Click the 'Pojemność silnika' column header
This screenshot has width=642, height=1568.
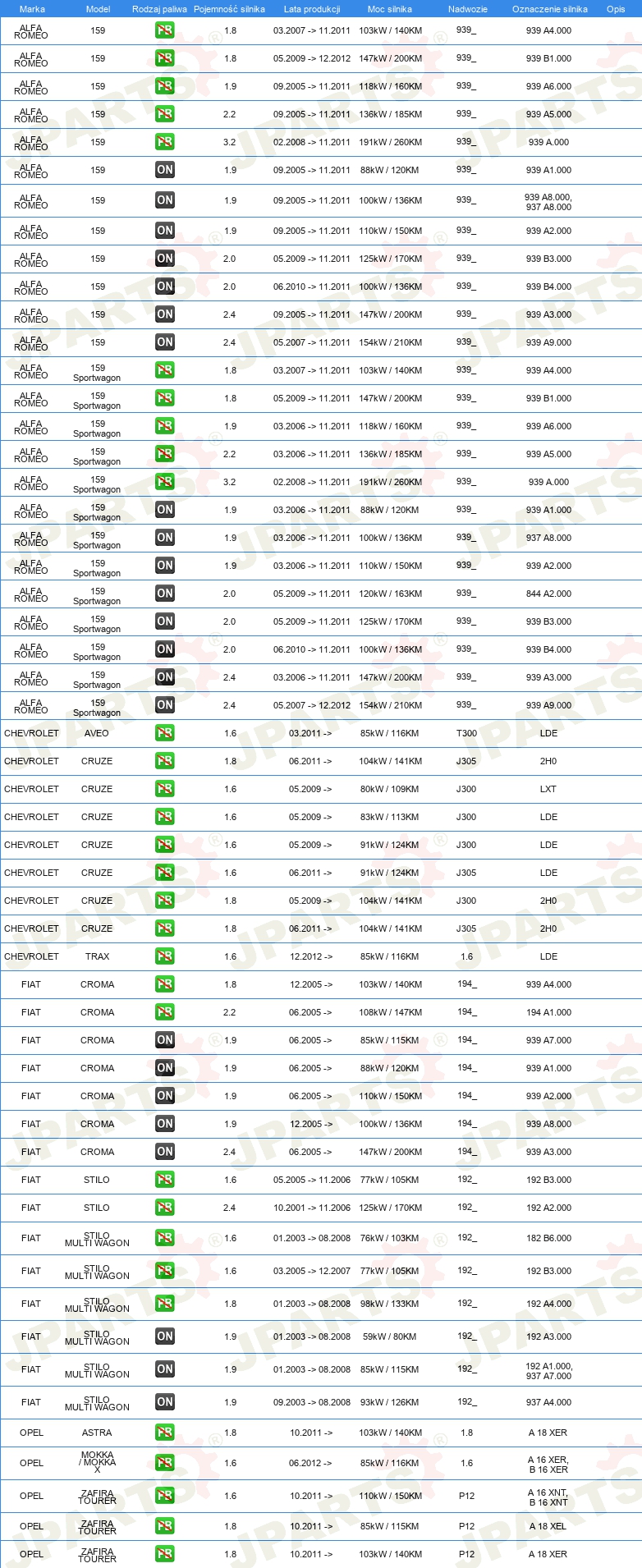pyautogui.click(x=229, y=9)
